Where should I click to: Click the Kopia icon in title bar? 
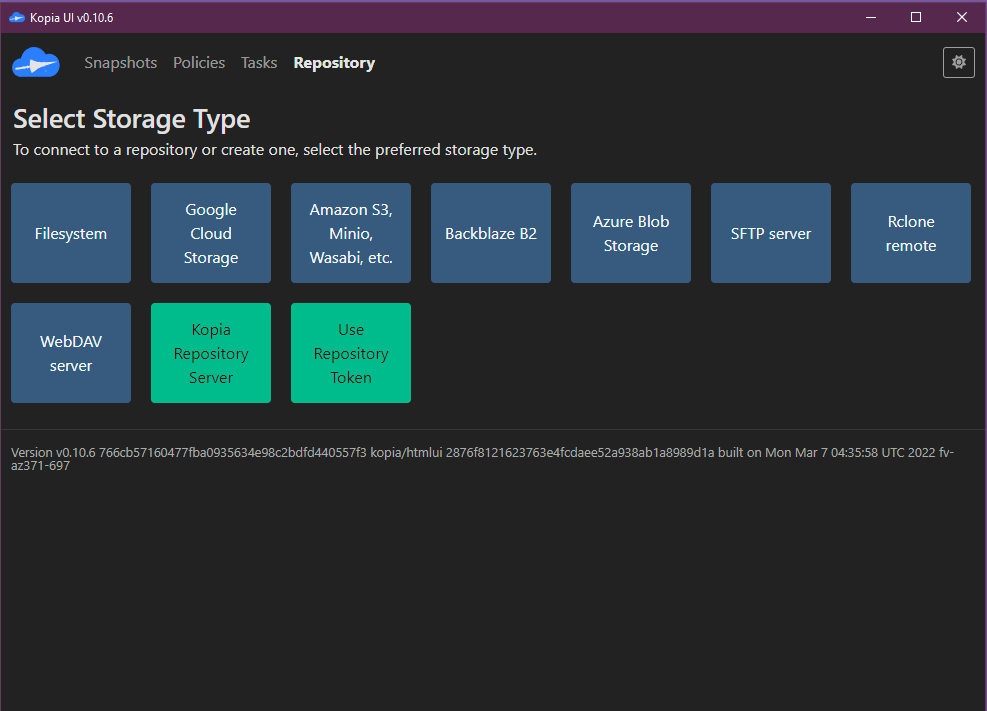click(x=16, y=17)
